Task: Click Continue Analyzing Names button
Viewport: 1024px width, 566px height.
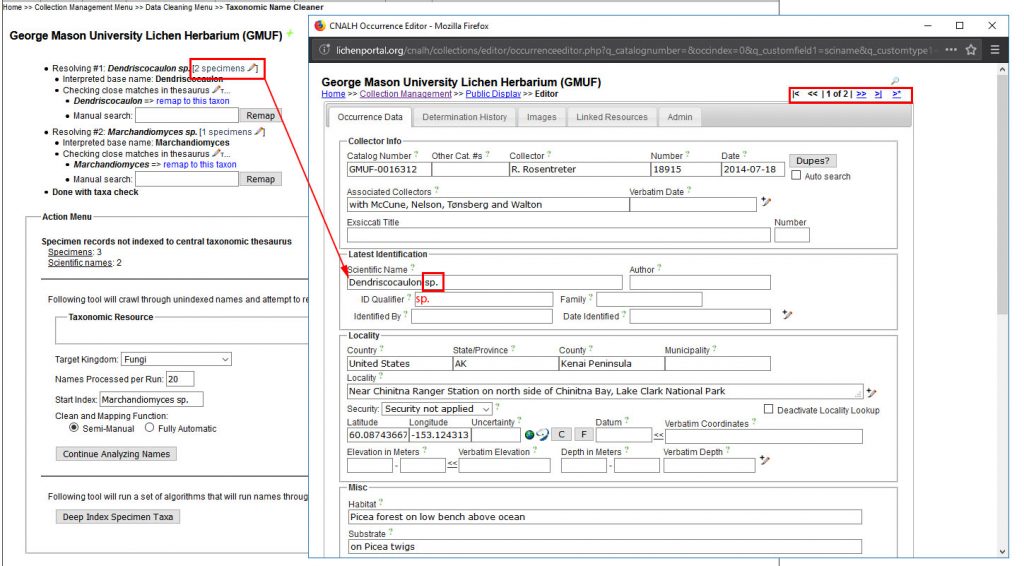Action: point(116,454)
